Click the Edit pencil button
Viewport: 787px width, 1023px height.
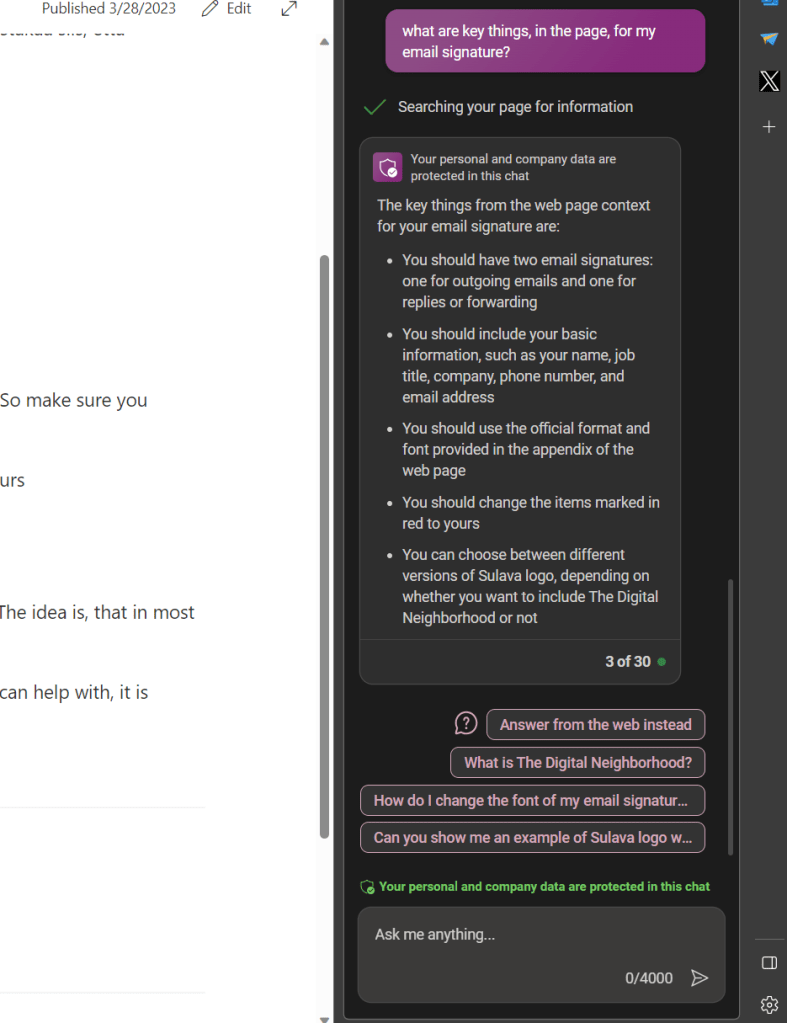[226, 9]
